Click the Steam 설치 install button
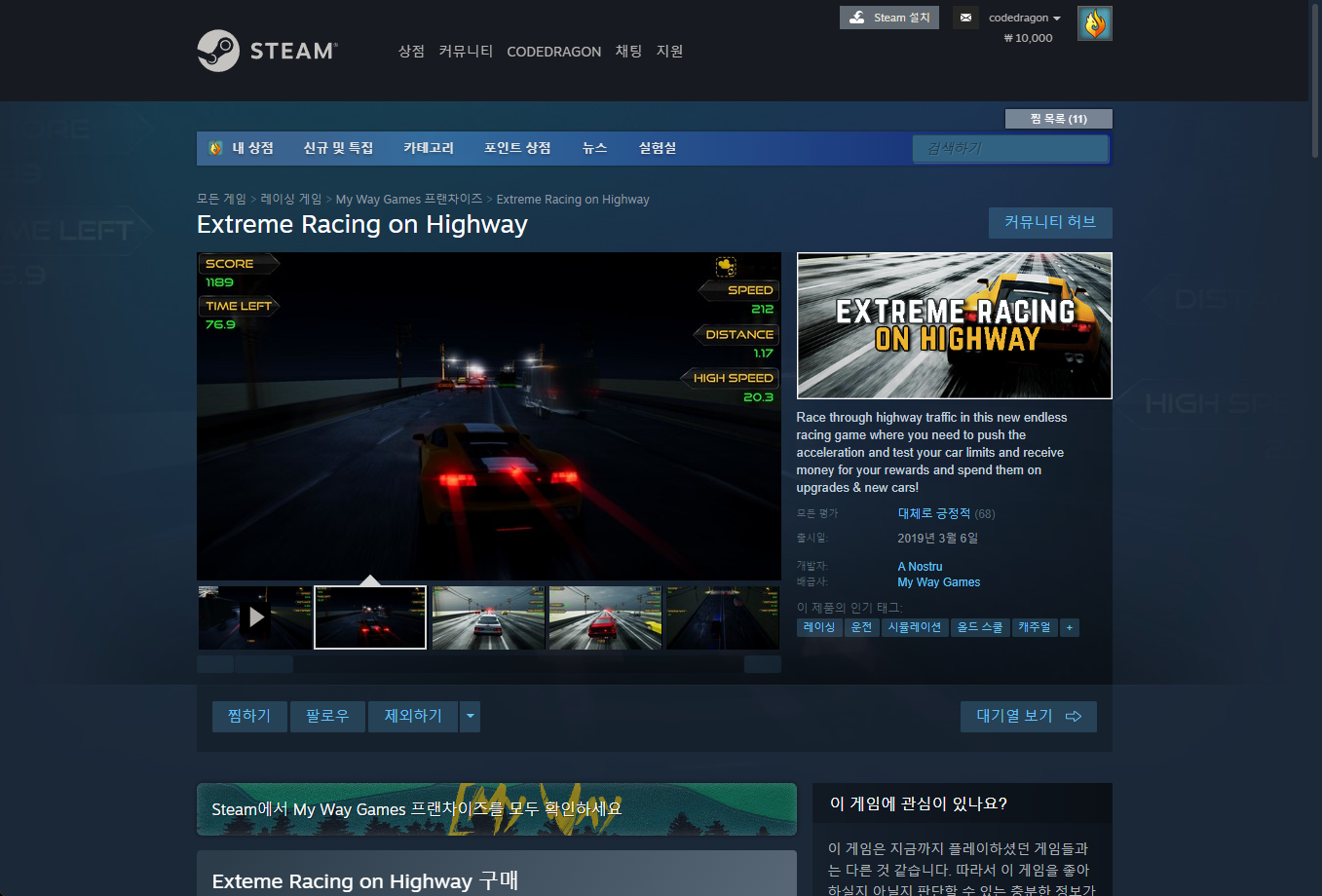Image resolution: width=1322 pixels, height=896 pixels. (889, 18)
